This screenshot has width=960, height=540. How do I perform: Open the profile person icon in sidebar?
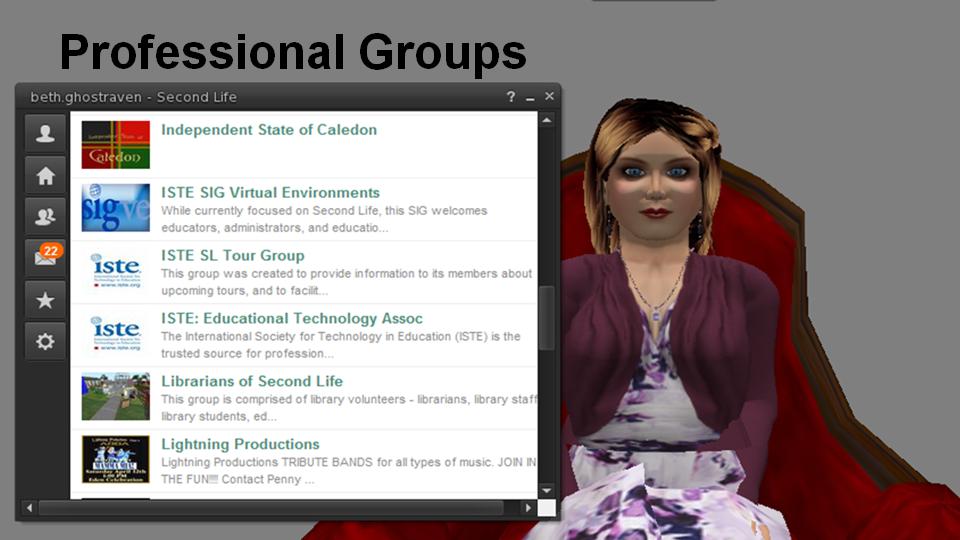pos(45,133)
